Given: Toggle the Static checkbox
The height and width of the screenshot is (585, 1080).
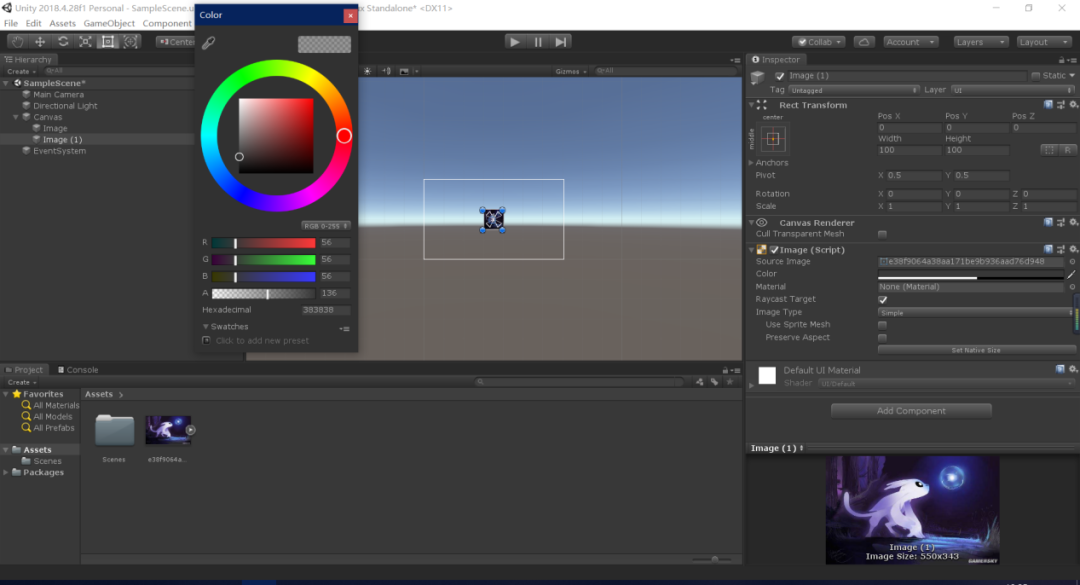Looking at the screenshot, I should [x=1035, y=76].
